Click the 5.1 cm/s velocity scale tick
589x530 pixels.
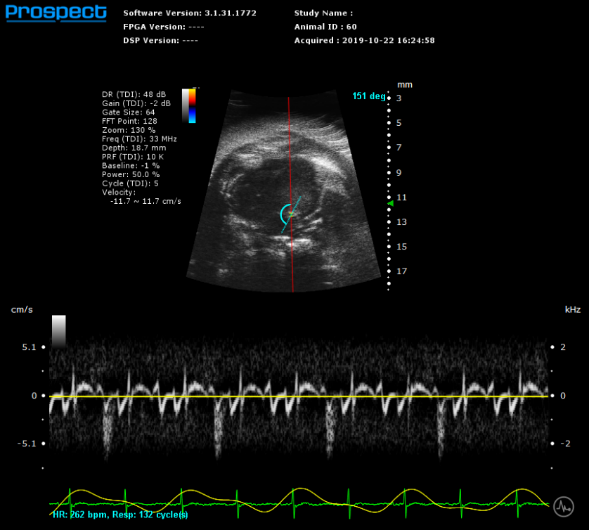[x=29, y=347]
